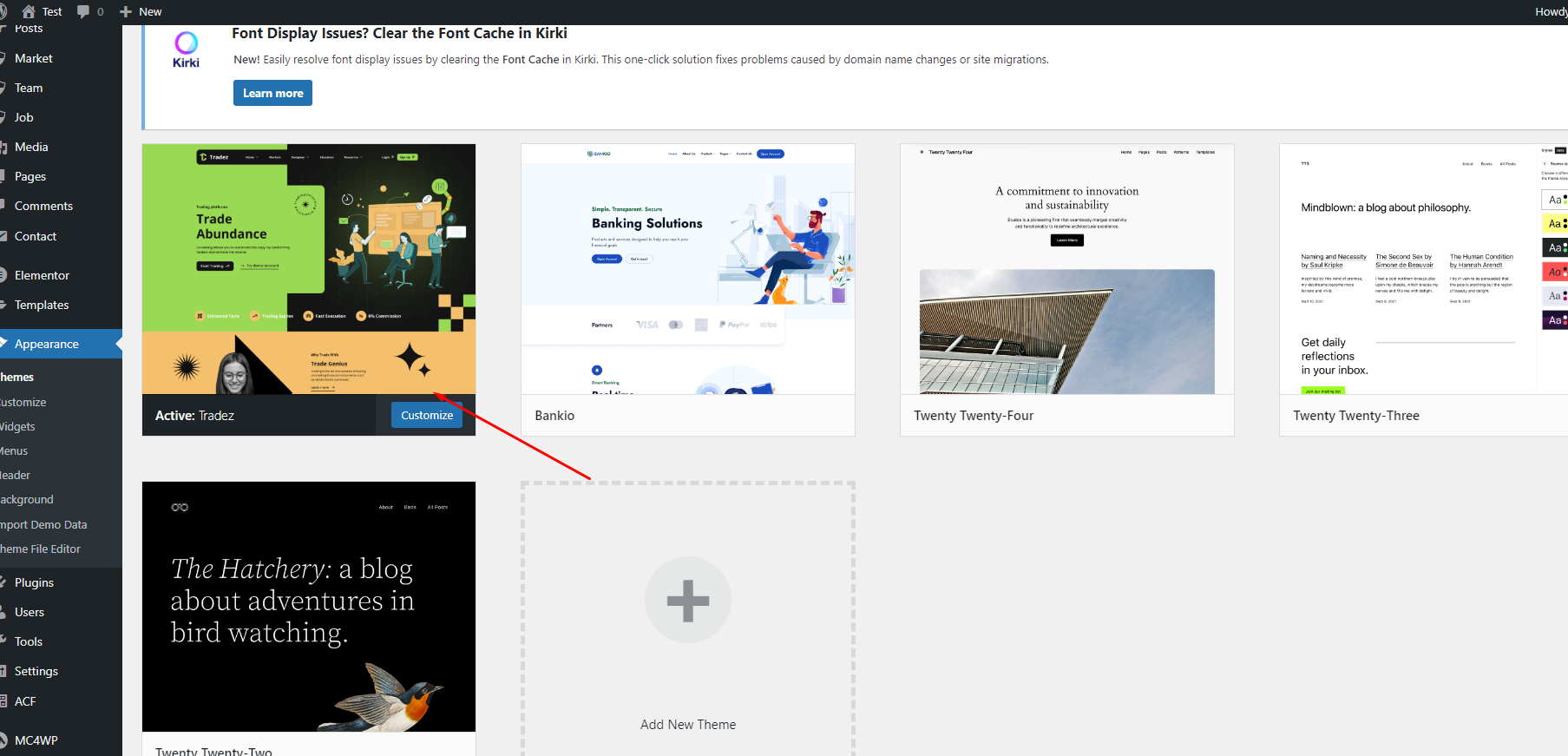The width and height of the screenshot is (1568, 756).
Task: Click Bankio theme name label
Action: pyautogui.click(x=554, y=416)
